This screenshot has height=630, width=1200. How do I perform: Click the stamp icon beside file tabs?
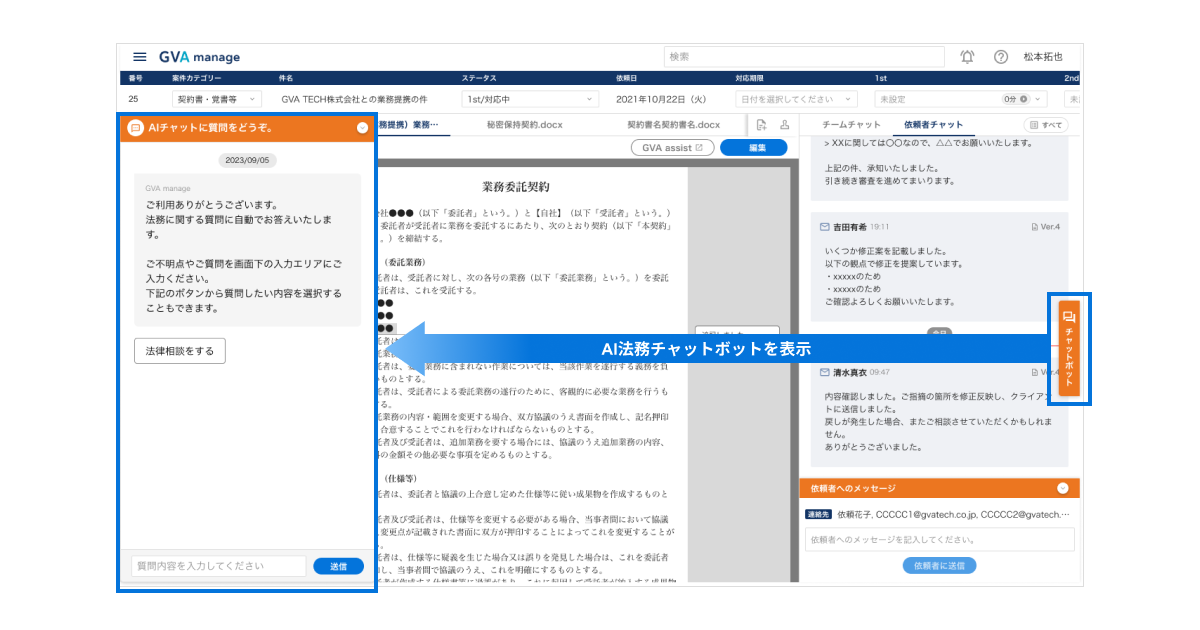click(784, 125)
